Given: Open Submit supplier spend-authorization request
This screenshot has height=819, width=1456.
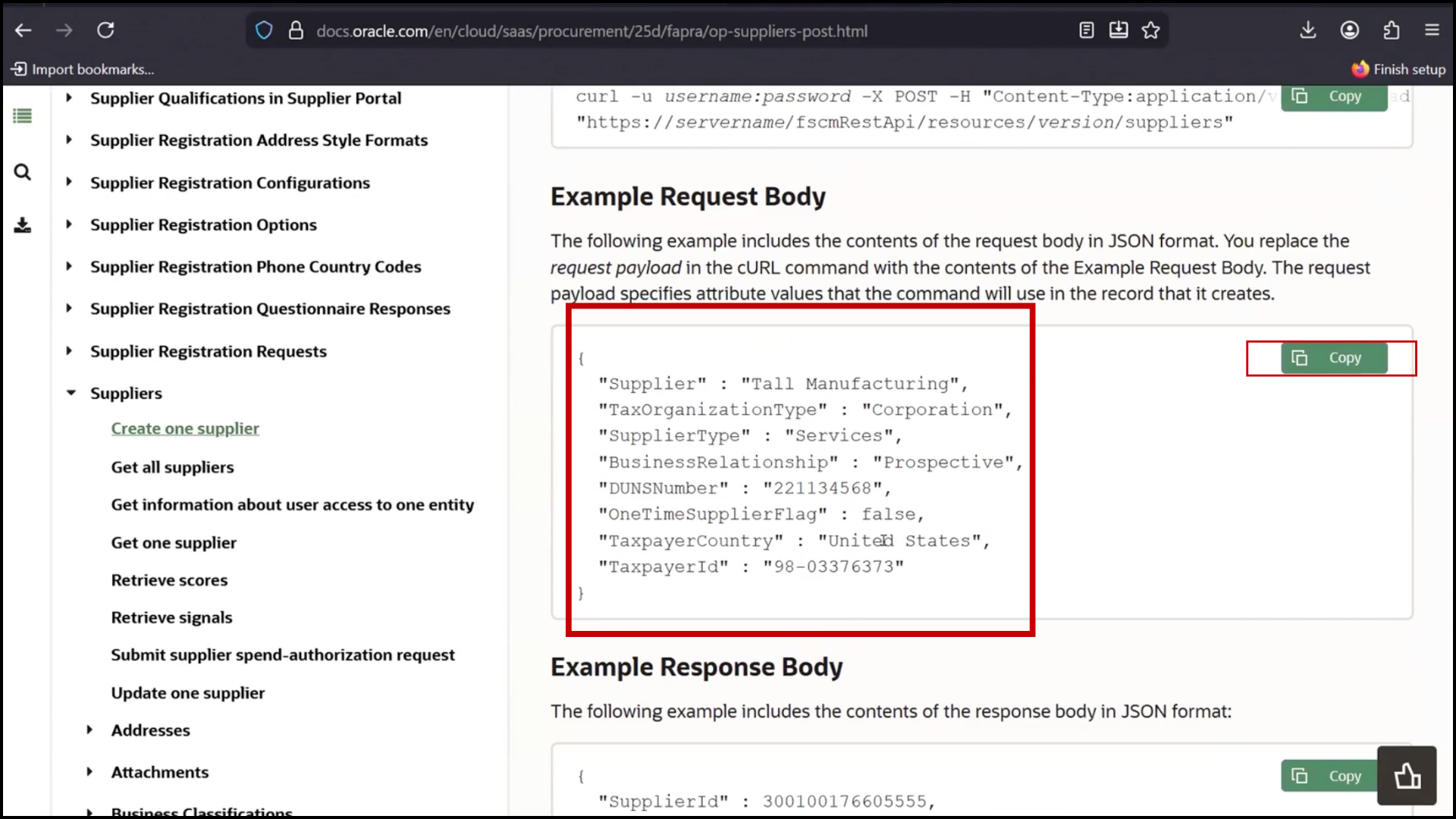Looking at the screenshot, I should coord(283,654).
